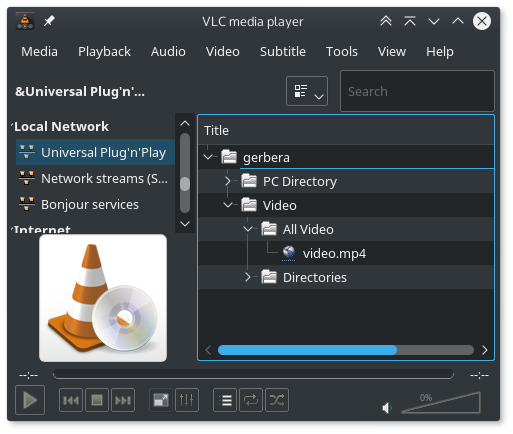Open the Audio menu
513x434 pixels.
tap(168, 52)
